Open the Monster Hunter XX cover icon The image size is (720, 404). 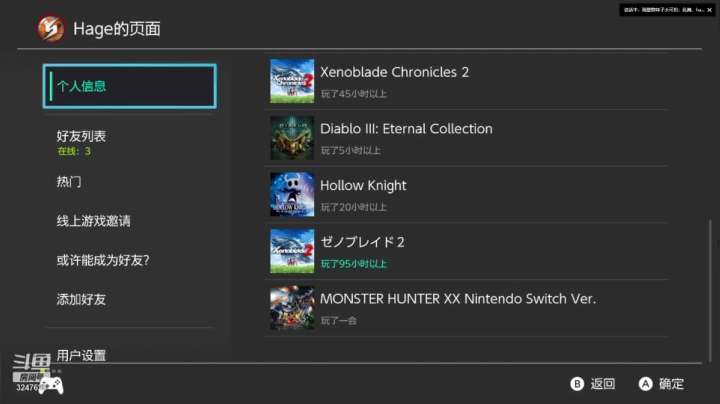point(292,308)
